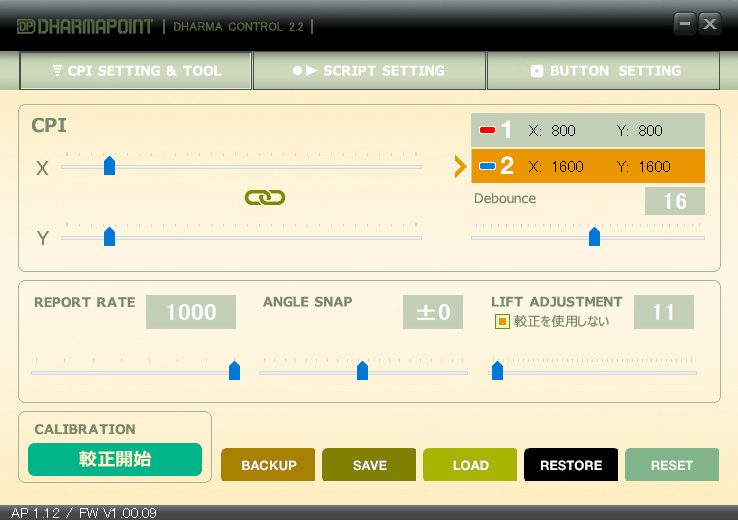Toggle the X/Y chain link icon
Image resolution: width=738 pixels, height=520 pixels.
tap(265, 198)
